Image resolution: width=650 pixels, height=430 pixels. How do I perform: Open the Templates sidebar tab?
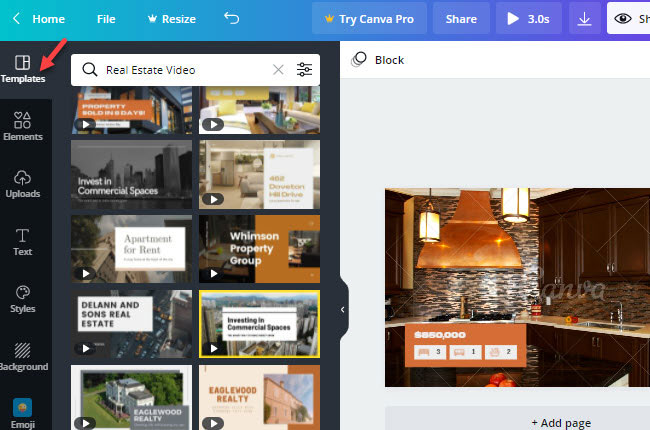tap(23, 69)
